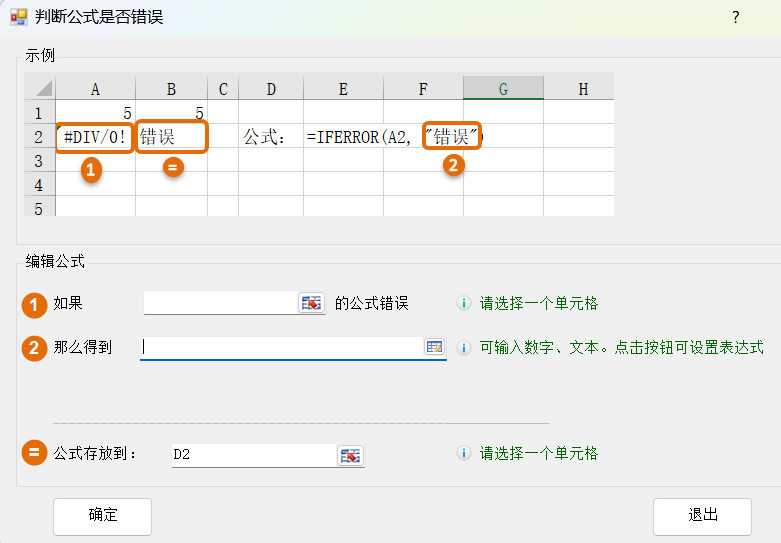Click the info icon in 公式存放到 row
The image size is (781, 543).
click(463, 453)
